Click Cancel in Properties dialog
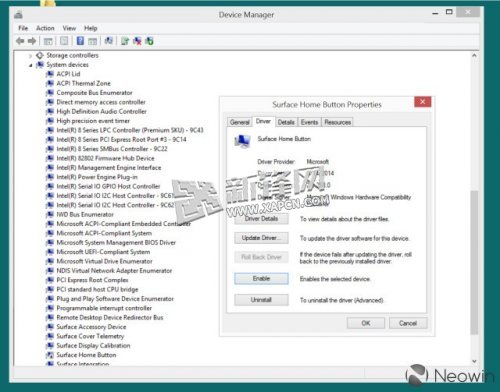Viewport: 500px width, 392px height. (x=408, y=323)
